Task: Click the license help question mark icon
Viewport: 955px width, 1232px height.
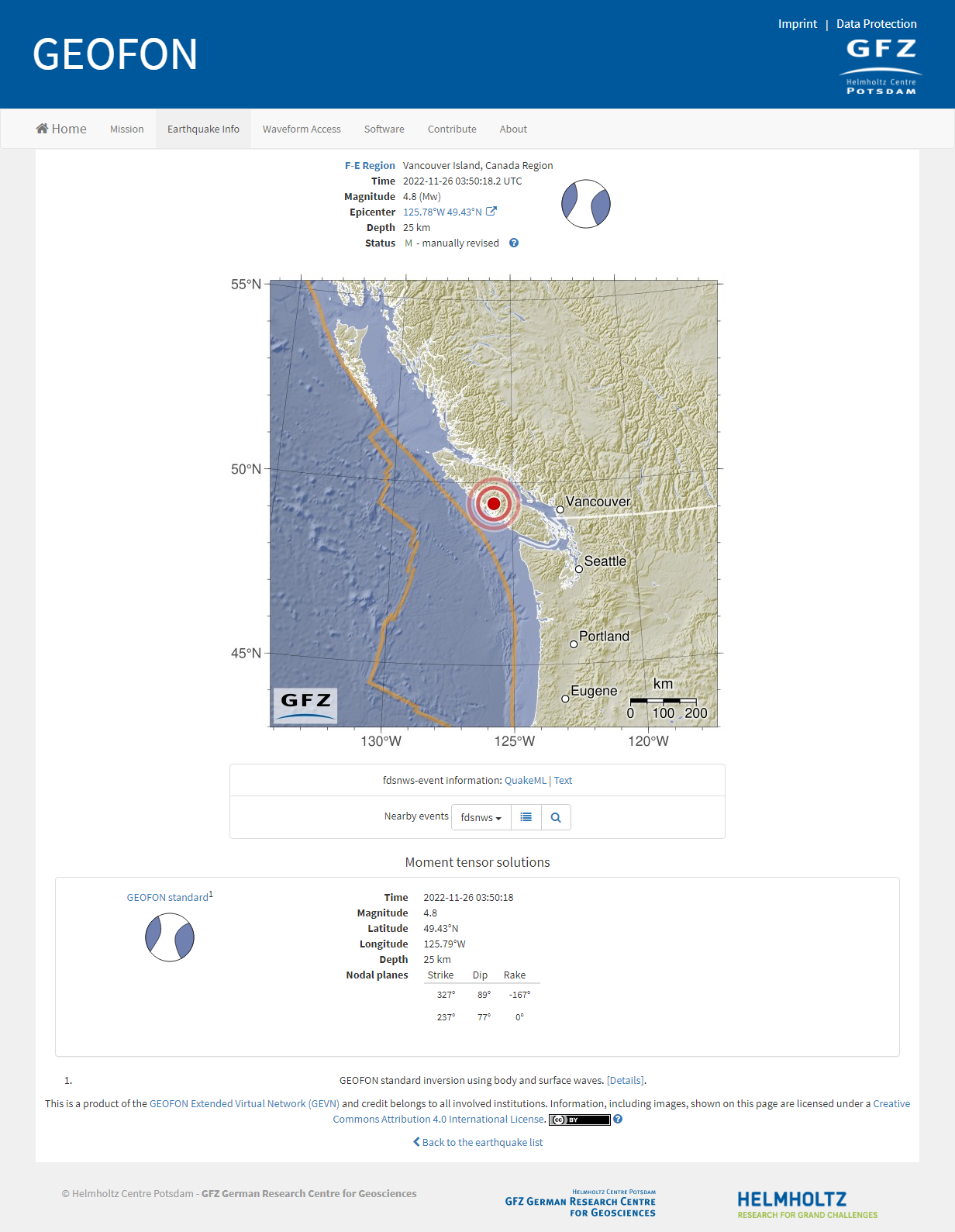Action: click(x=618, y=1119)
